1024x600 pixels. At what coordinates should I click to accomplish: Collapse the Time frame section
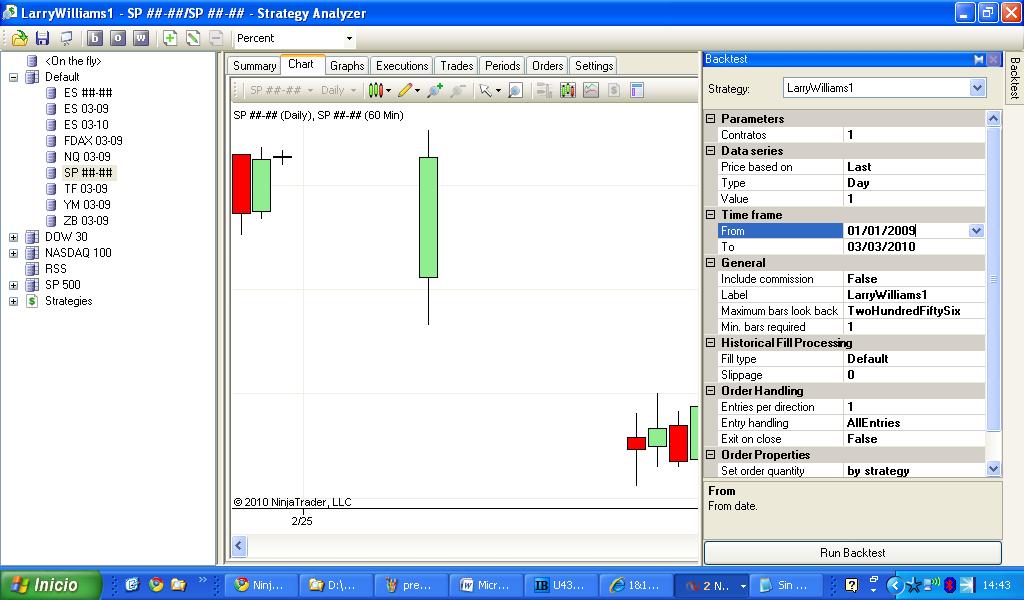(711, 215)
